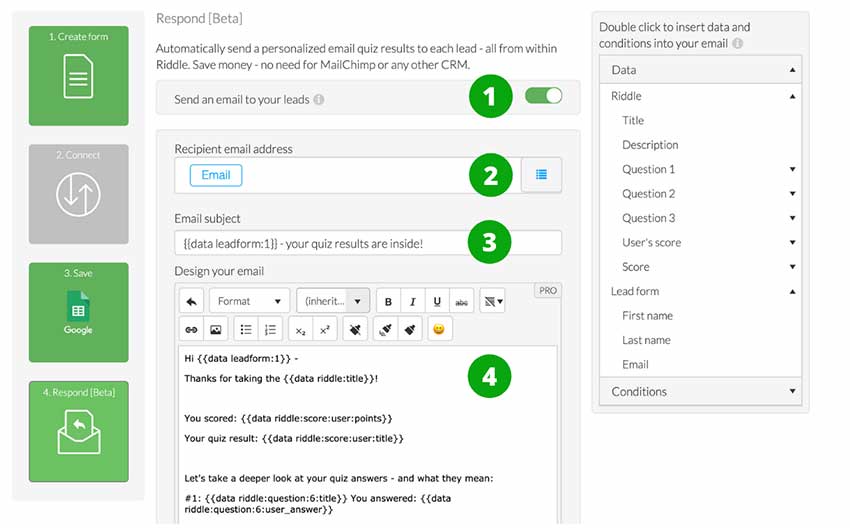The height and width of the screenshot is (528, 850).
Task: Click the text color paint icon
Action: (x=385, y=330)
